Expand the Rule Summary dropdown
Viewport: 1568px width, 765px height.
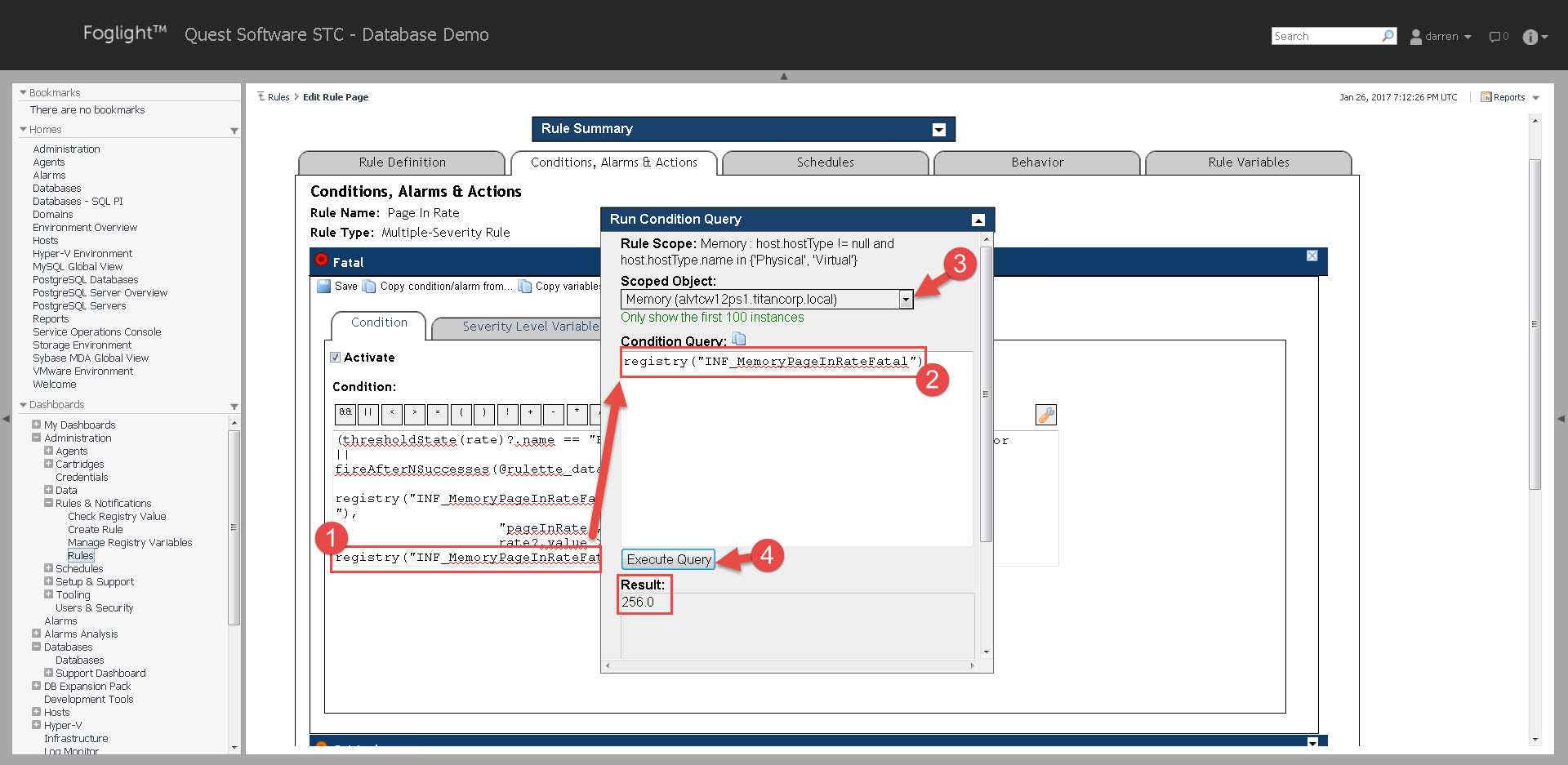coord(938,130)
